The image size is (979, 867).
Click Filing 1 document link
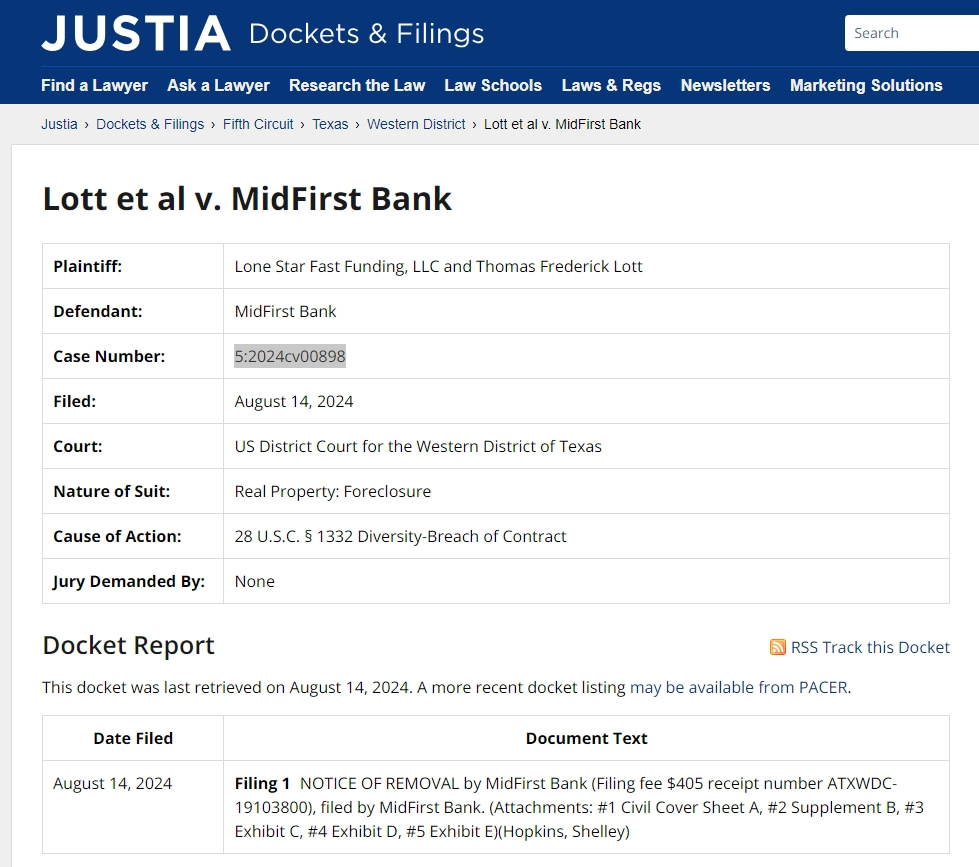coord(262,783)
